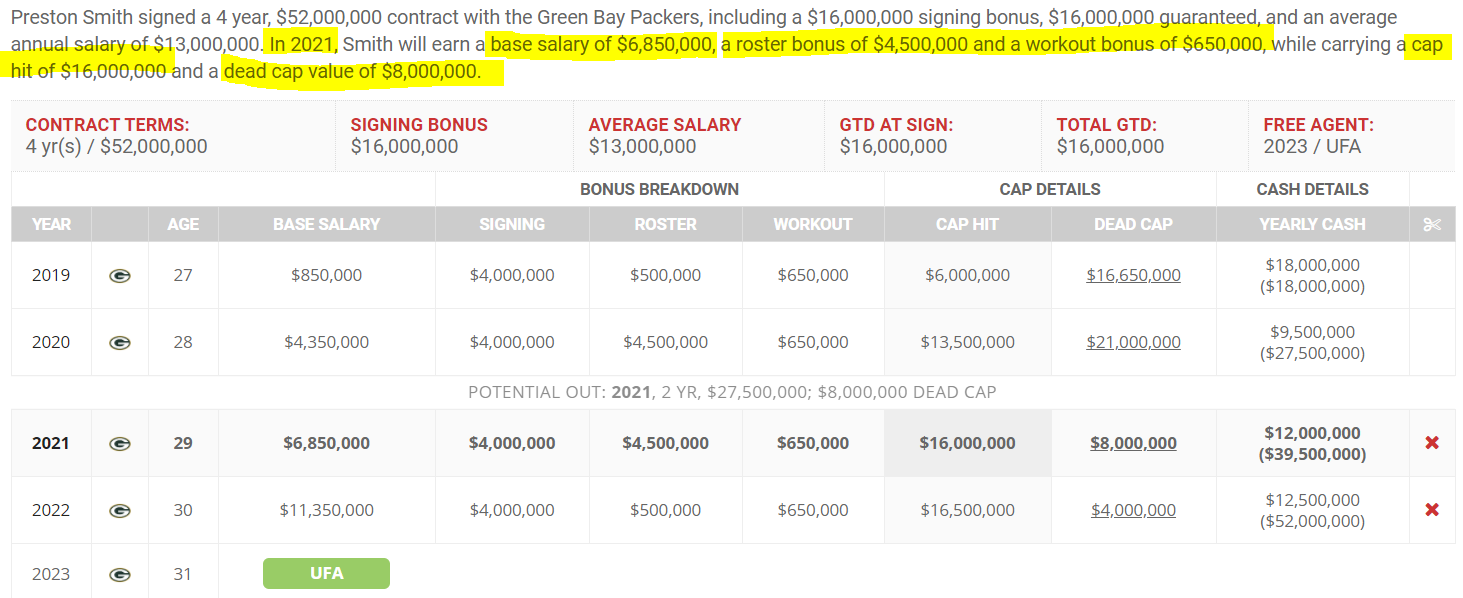1463x598 pixels.
Task: Open the $4,000,000 dead cap link
Action: click(1133, 510)
